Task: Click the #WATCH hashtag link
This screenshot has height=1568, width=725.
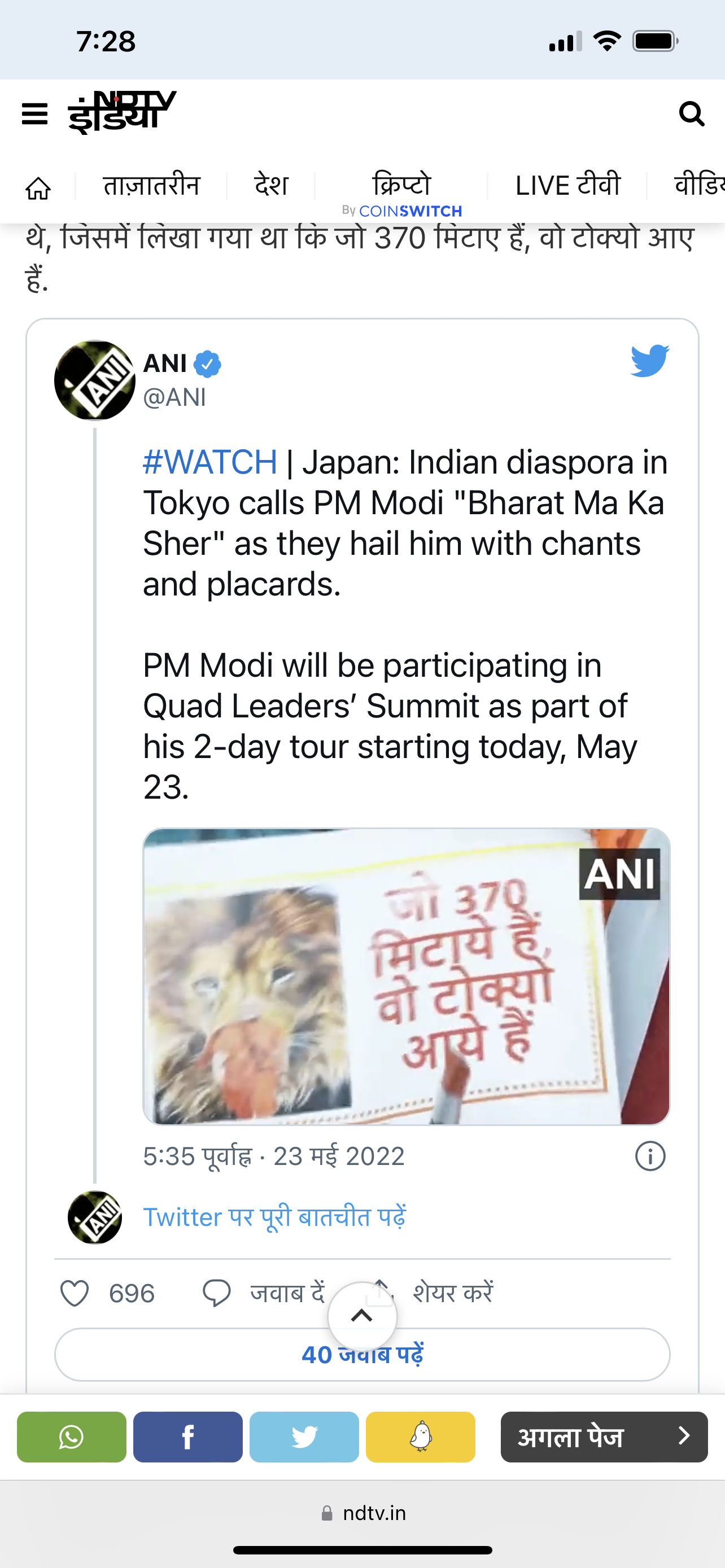Action: (210, 462)
